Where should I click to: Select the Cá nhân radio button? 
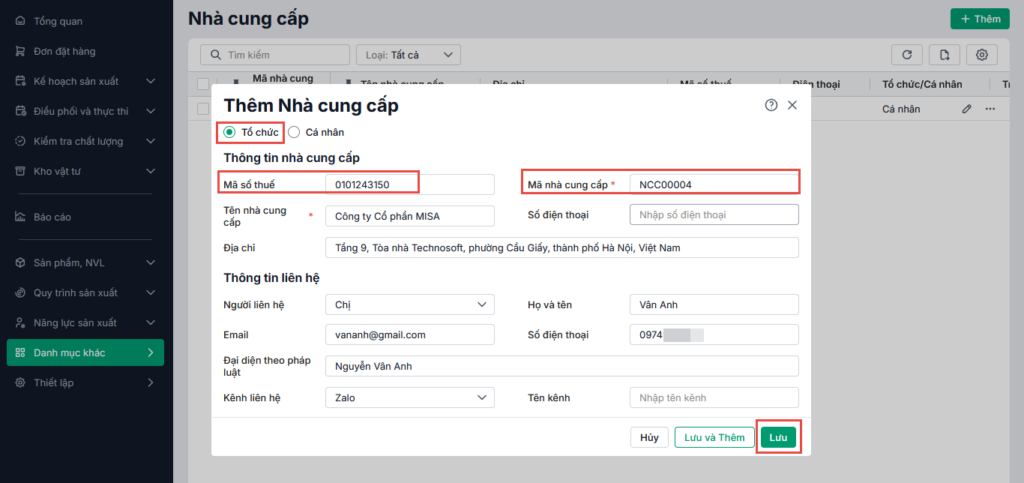[294, 132]
